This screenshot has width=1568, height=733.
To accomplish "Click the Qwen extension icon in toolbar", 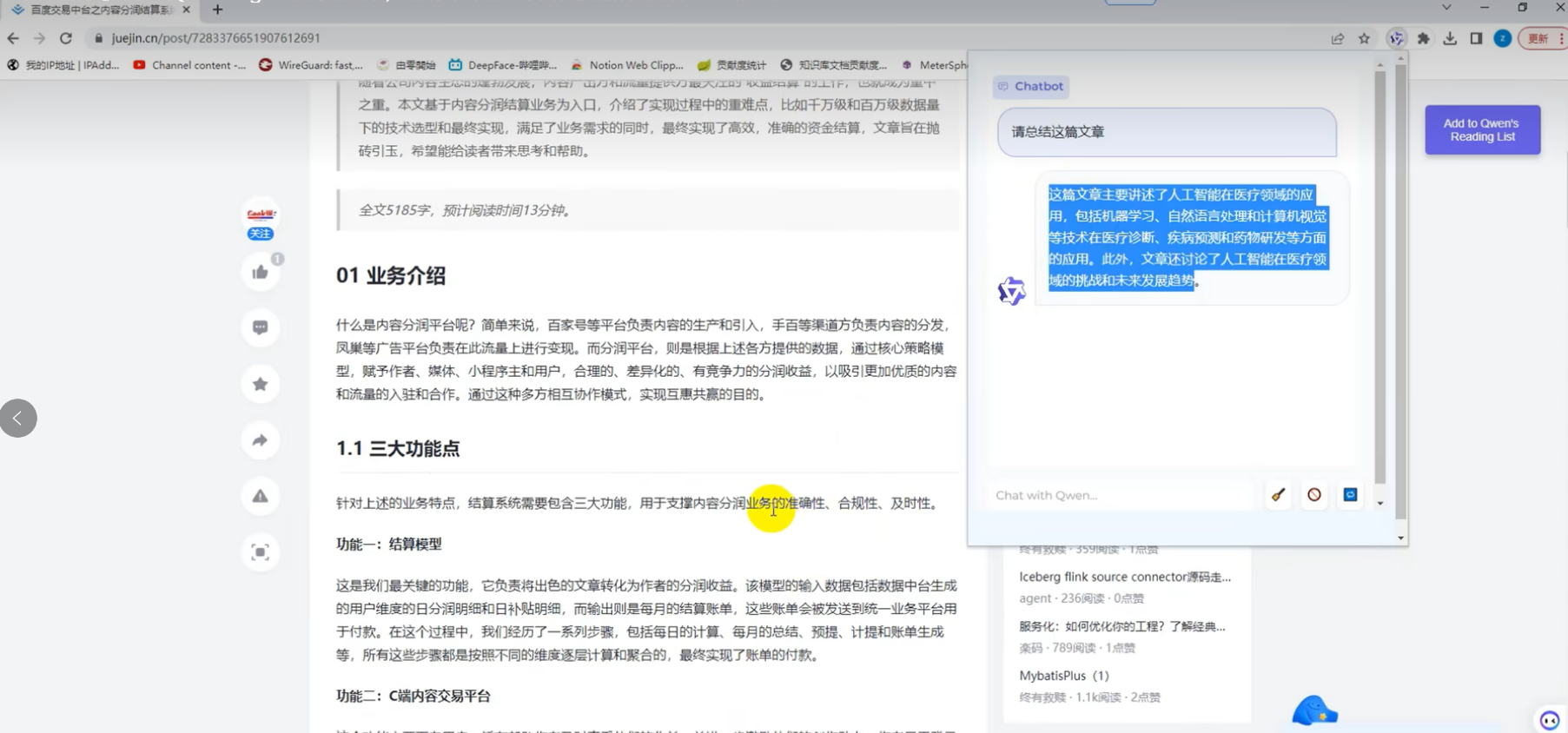I will [1396, 38].
